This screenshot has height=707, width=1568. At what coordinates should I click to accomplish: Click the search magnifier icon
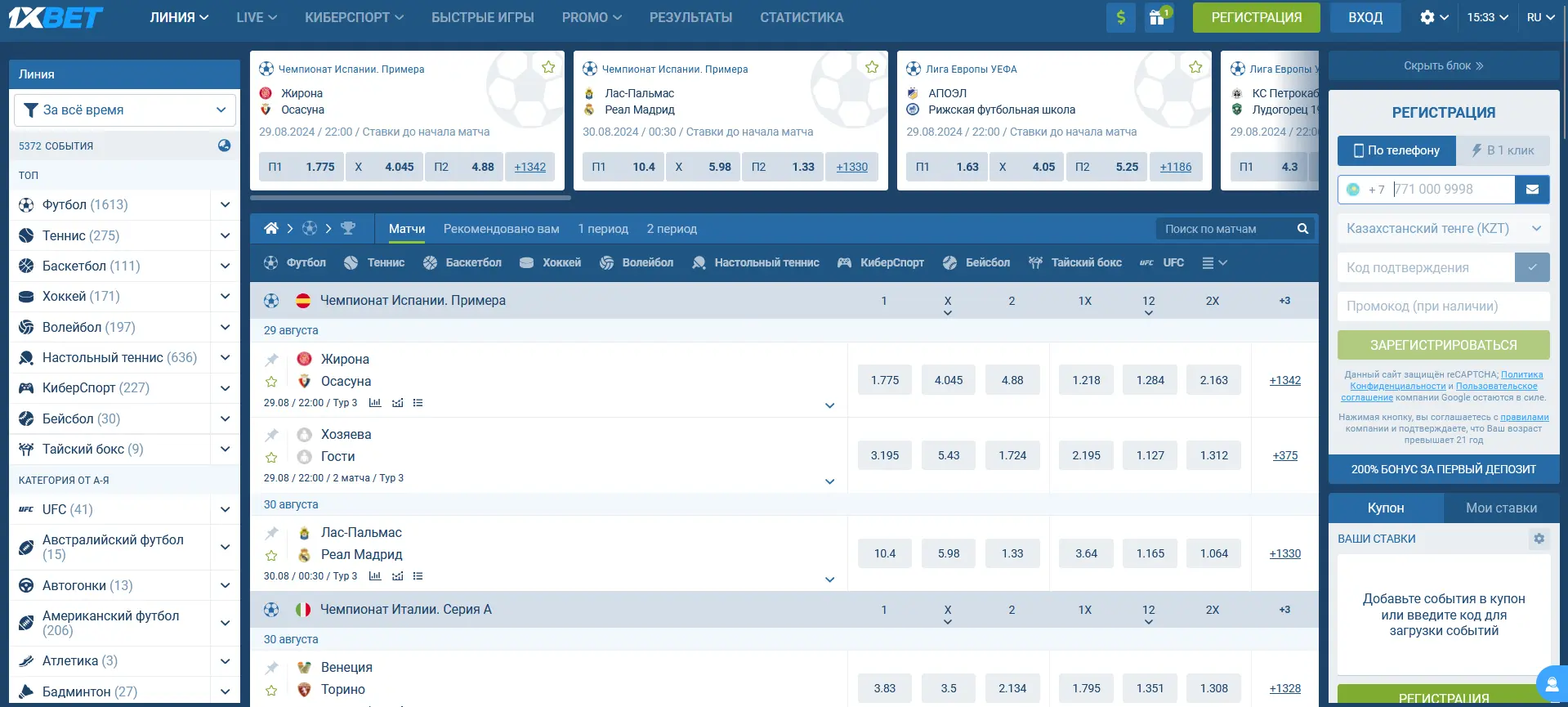coord(1303,229)
